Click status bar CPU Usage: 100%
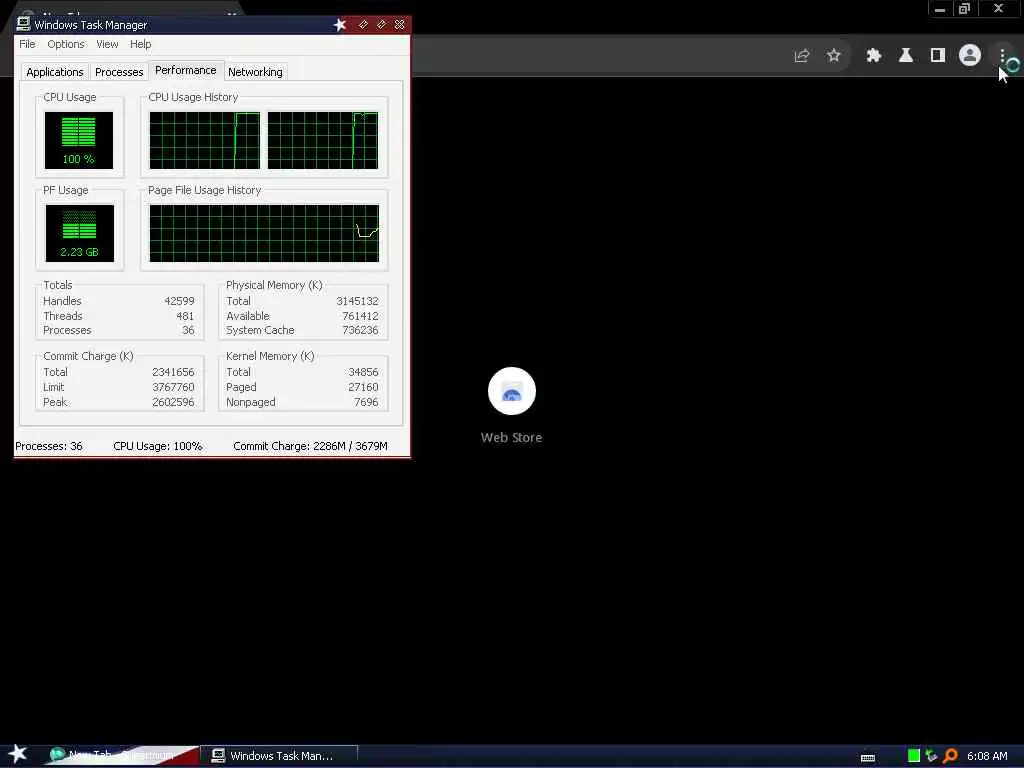Image resolution: width=1024 pixels, height=768 pixels. click(x=157, y=446)
